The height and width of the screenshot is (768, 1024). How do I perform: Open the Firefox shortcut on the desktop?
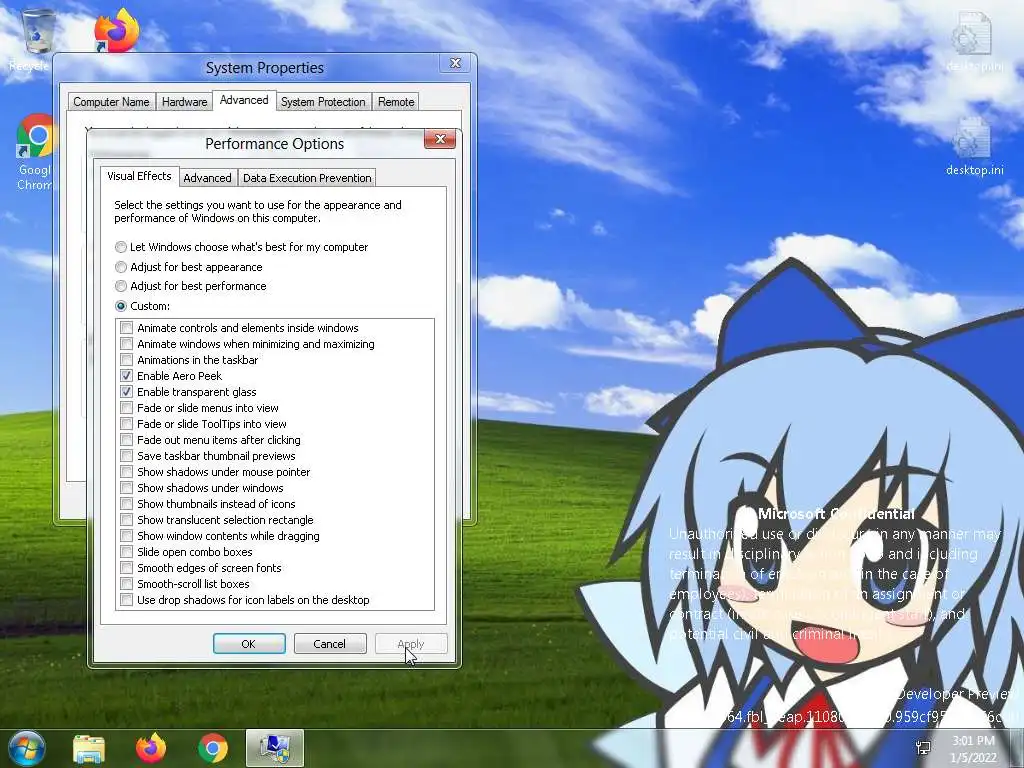click(116, 31)
